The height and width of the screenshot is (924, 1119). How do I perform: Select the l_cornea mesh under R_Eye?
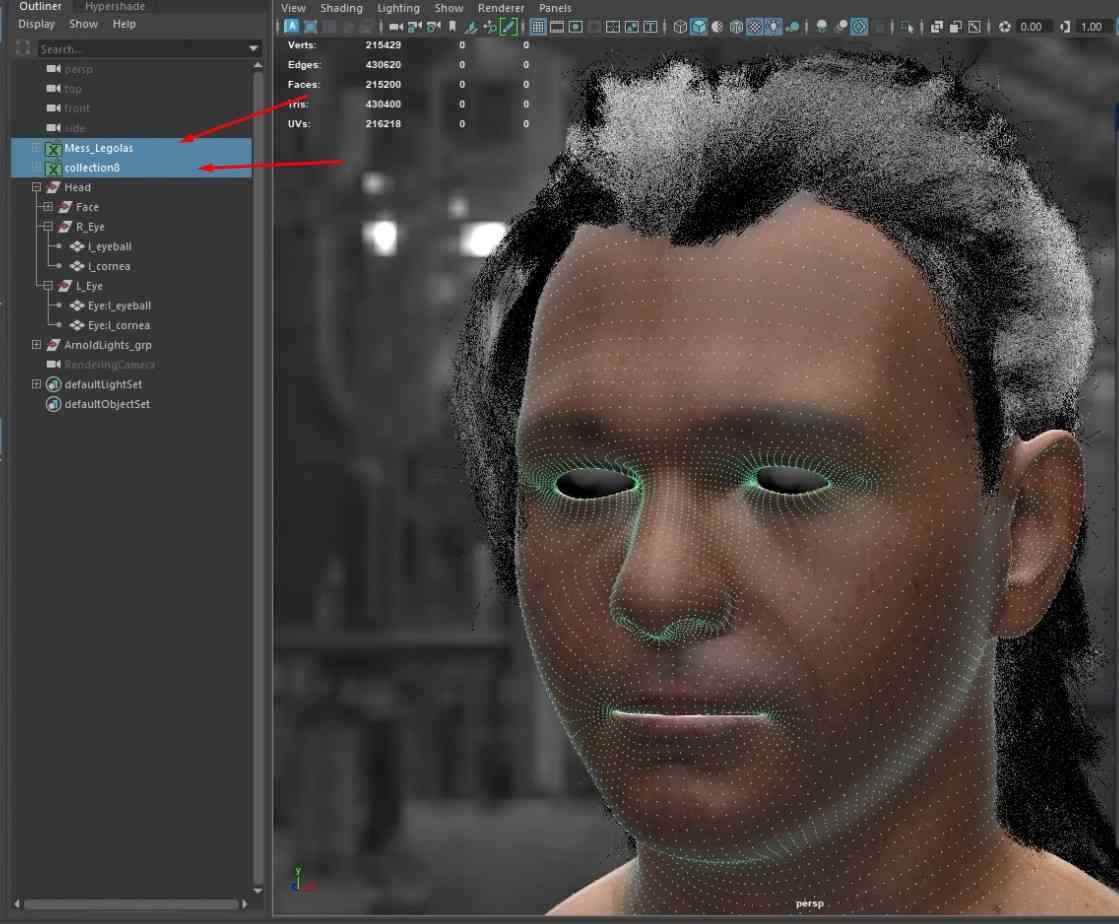[x=109, y=266]
